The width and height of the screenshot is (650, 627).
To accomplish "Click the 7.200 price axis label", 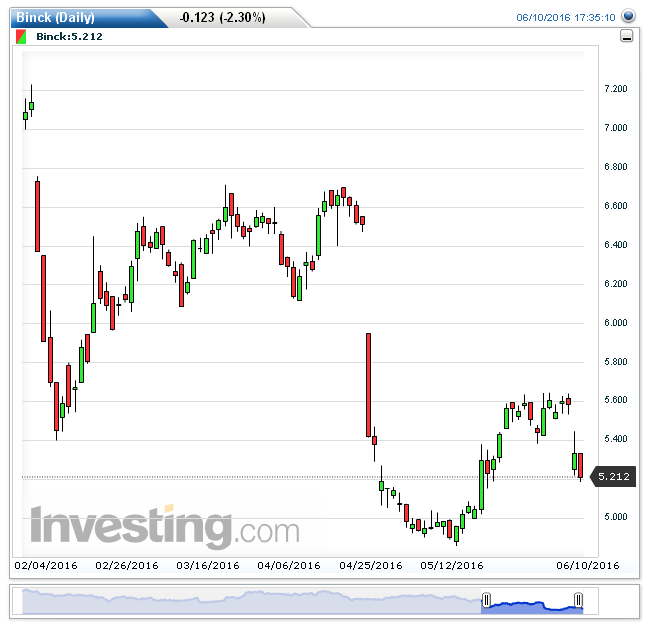I will [616, 89].
